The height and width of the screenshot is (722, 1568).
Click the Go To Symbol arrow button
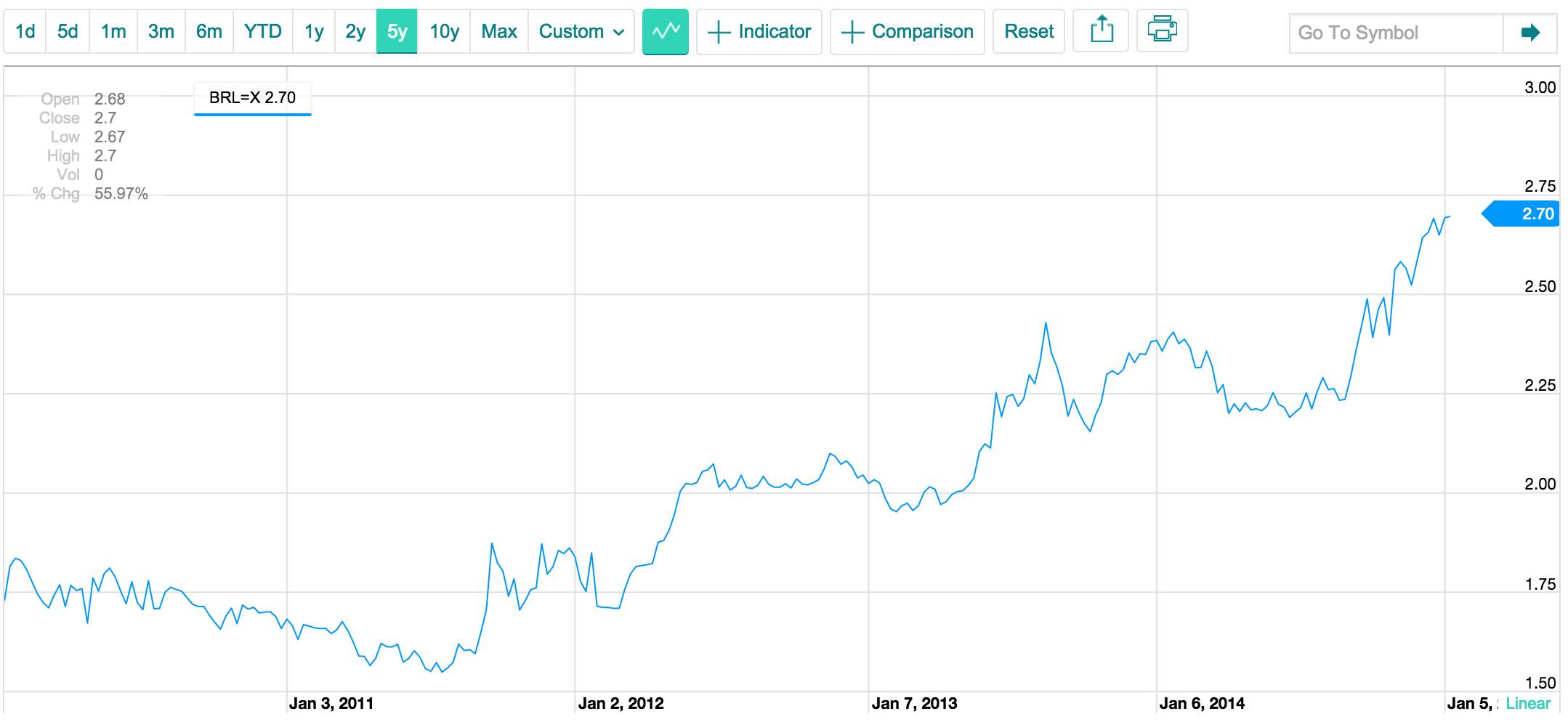(1529, 33)
